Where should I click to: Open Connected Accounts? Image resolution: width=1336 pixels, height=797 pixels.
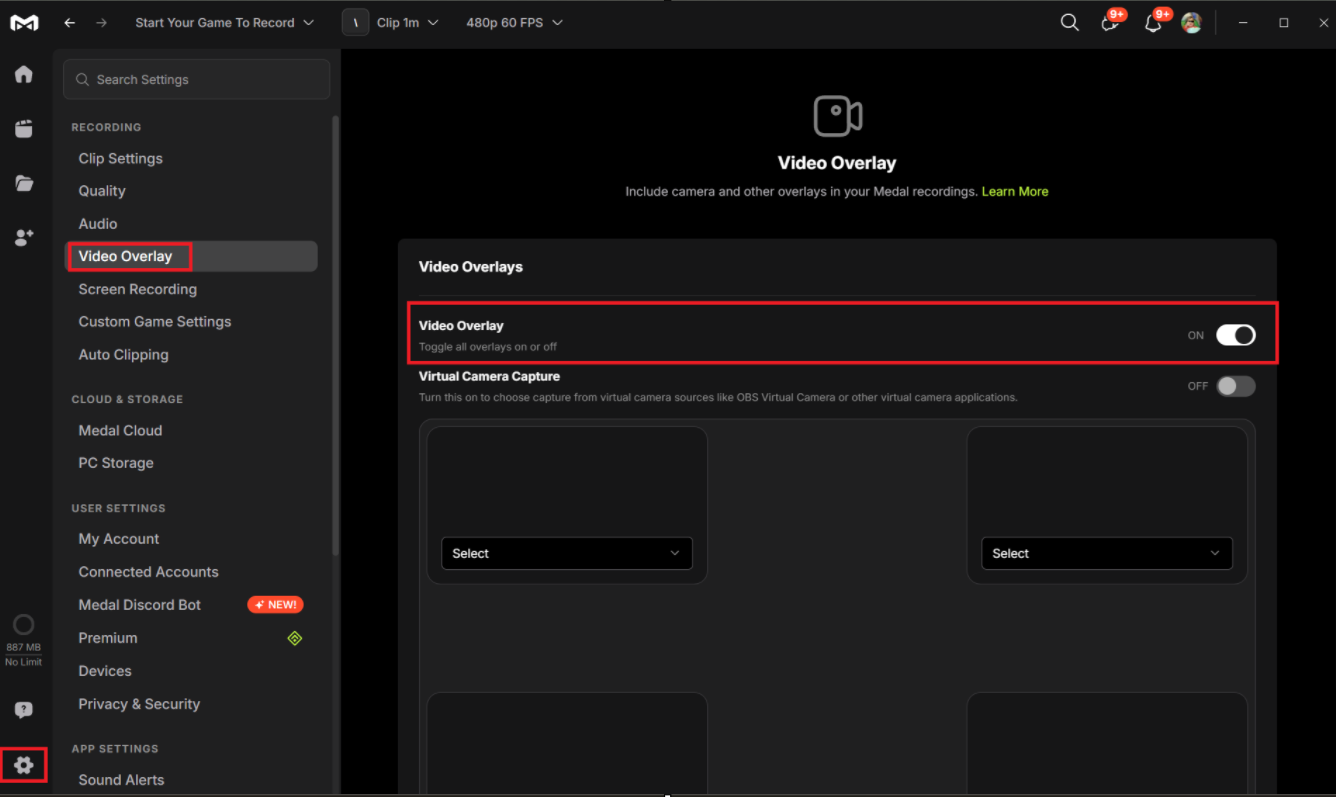191,572
